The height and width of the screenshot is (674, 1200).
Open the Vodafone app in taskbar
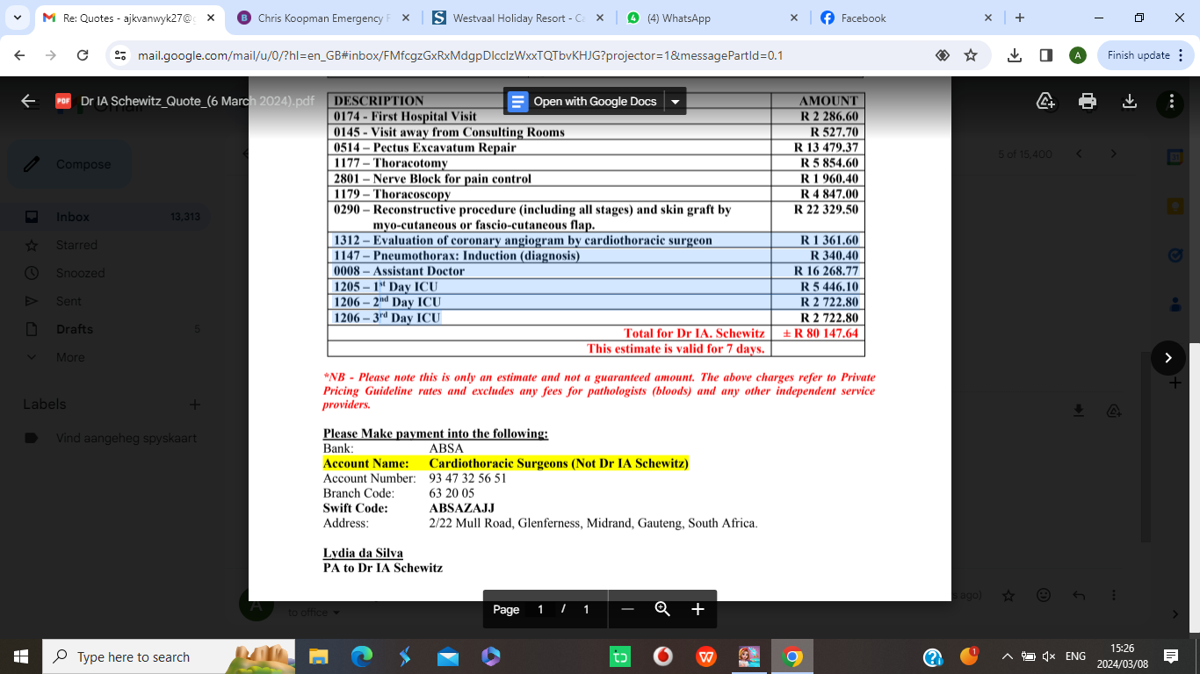coord(663,657)
